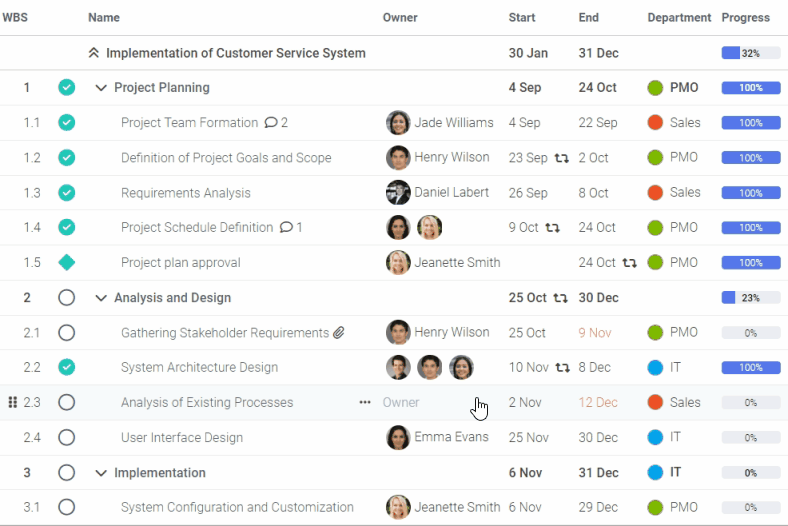Collapse the entire Implementation of Customer Service System

click(94, 53)
